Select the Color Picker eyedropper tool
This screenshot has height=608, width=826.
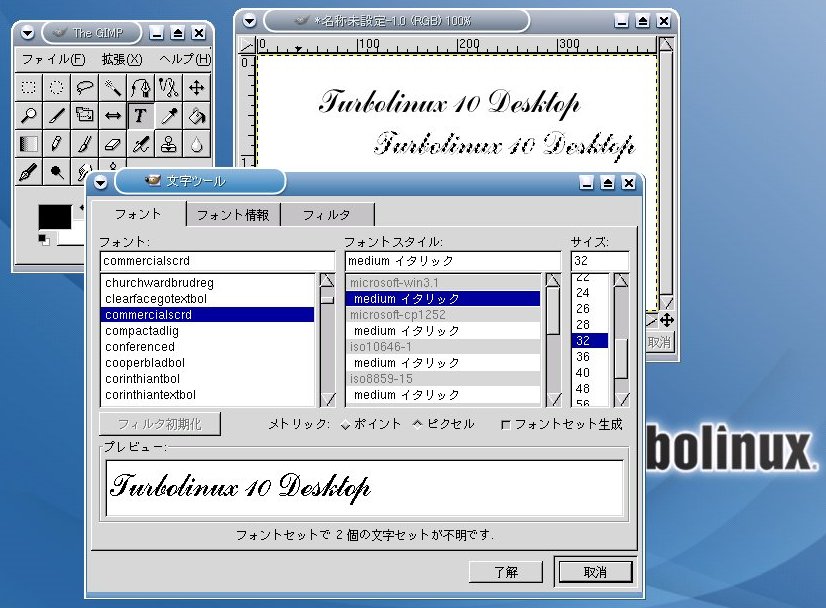[x=168, y=115]
